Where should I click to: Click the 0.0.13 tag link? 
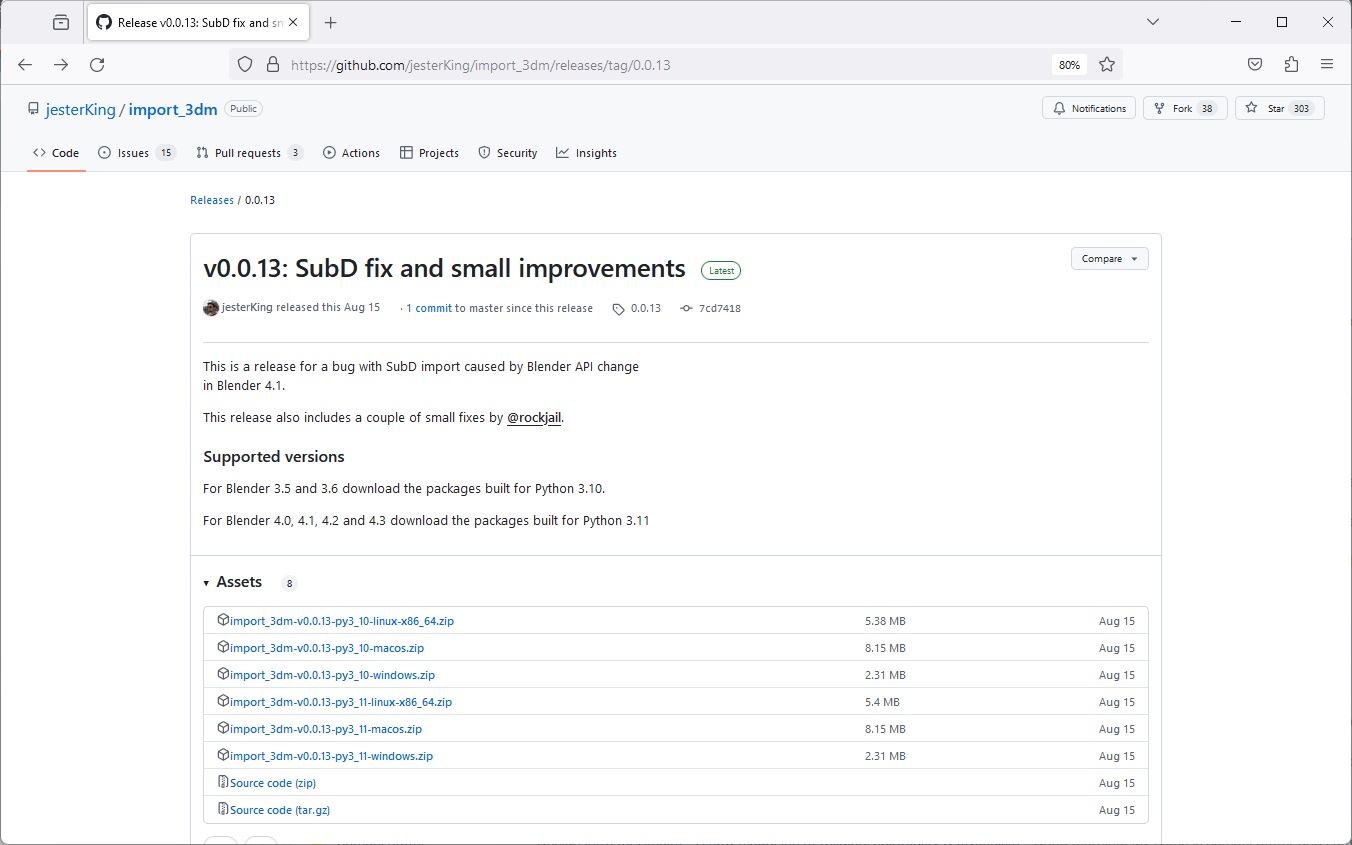point(637,308)
